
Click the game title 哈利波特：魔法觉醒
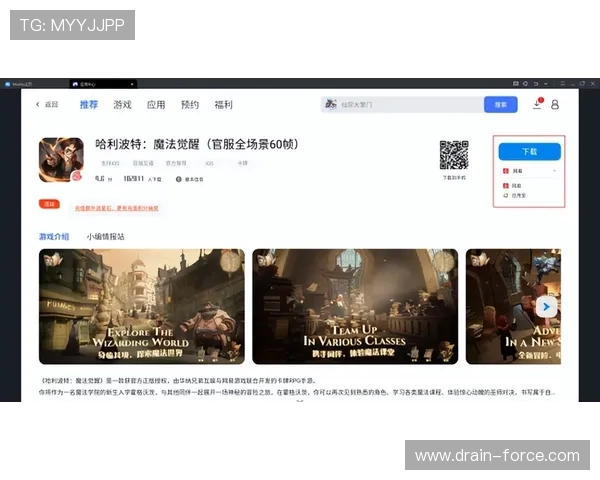pyautogui.click(x=197, y=145)
